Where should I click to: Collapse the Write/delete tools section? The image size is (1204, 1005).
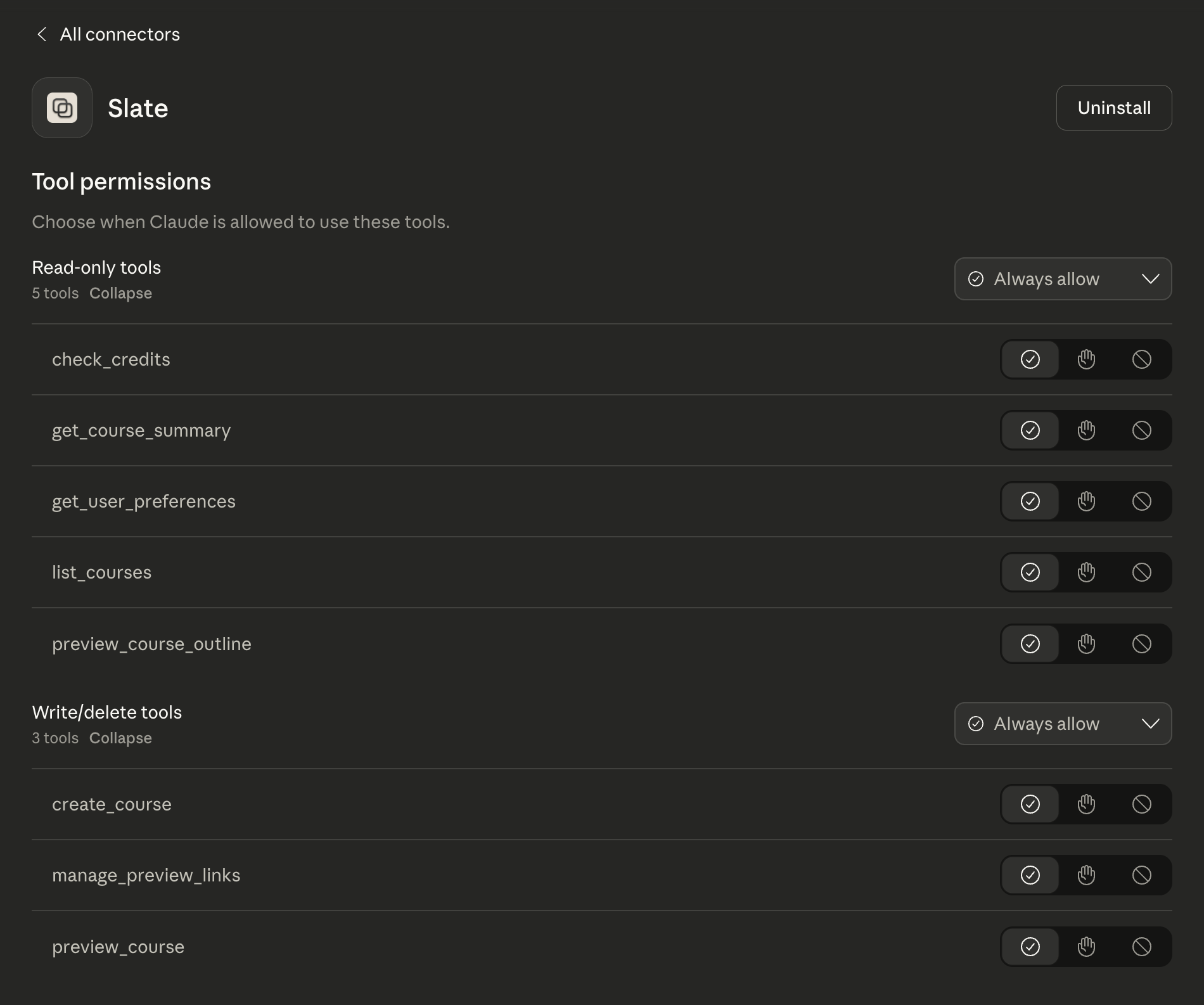pyautogui.click(x=120, y=738)
